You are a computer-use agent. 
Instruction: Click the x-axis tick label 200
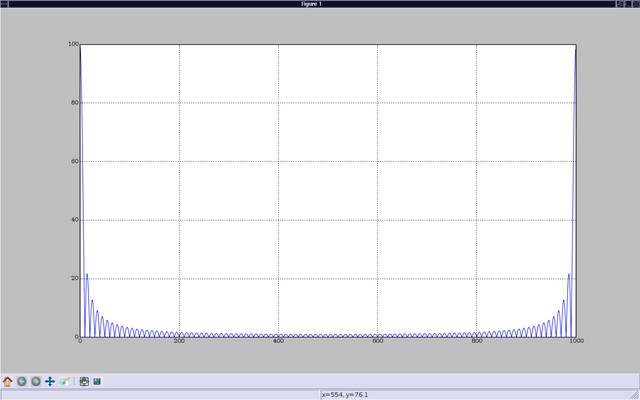click(x=179, y=341)
